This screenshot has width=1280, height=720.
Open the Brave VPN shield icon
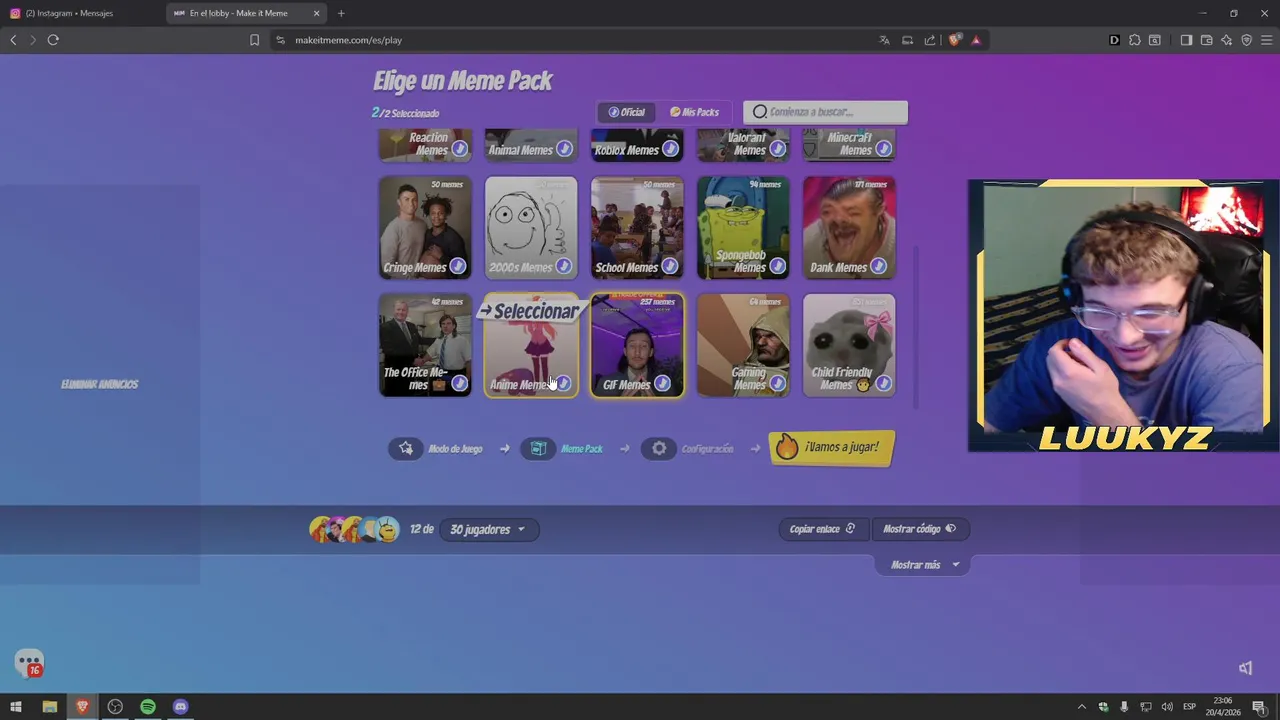[x=1246, y=40]
